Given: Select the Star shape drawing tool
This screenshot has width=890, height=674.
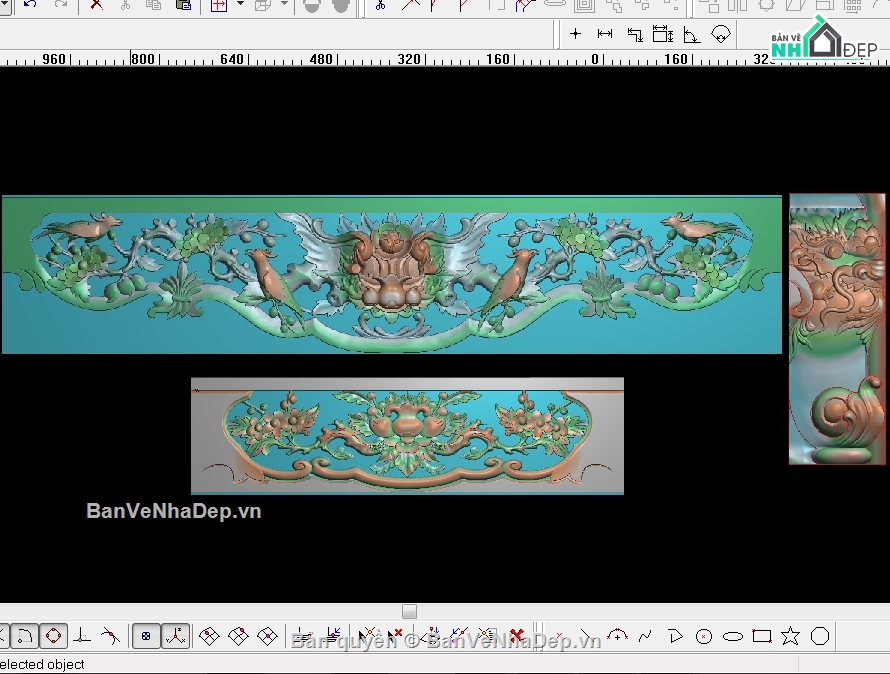Looking at the screenshot, I should pos(790,636).
